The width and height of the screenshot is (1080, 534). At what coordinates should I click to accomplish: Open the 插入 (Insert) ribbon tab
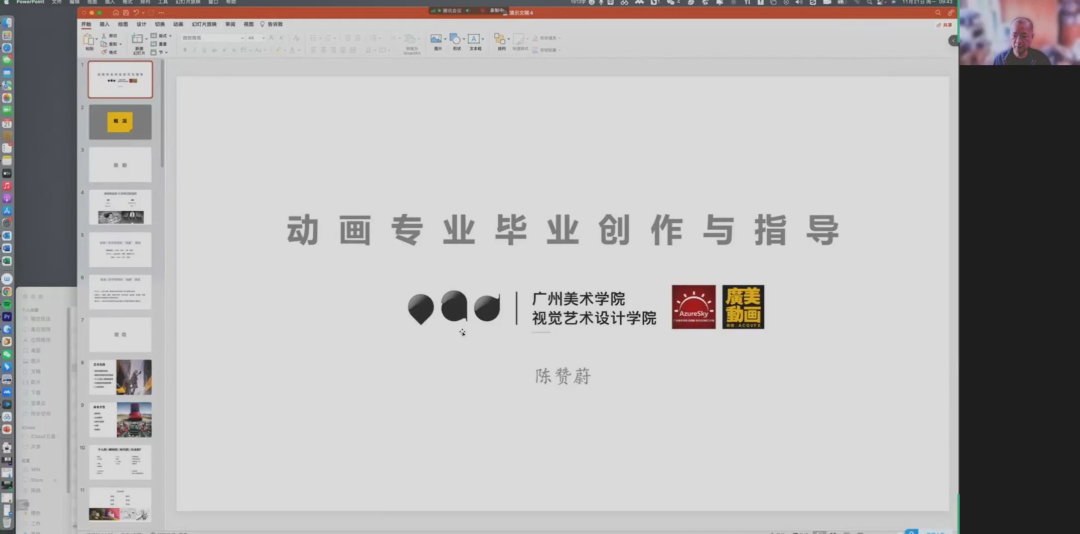104,24
